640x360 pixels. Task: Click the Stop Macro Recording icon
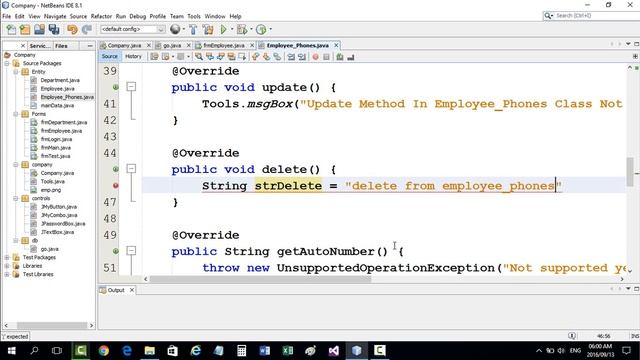tap(326, 57)
